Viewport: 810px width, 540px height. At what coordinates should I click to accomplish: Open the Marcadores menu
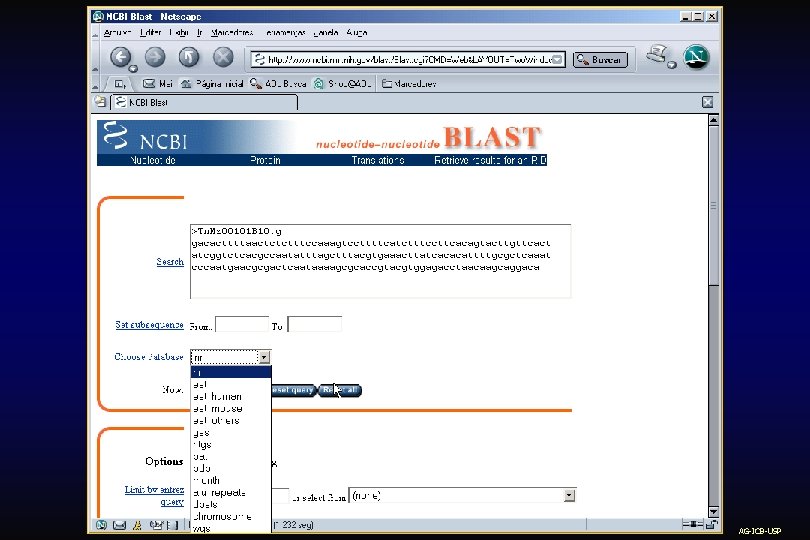[x=232, y=33]
